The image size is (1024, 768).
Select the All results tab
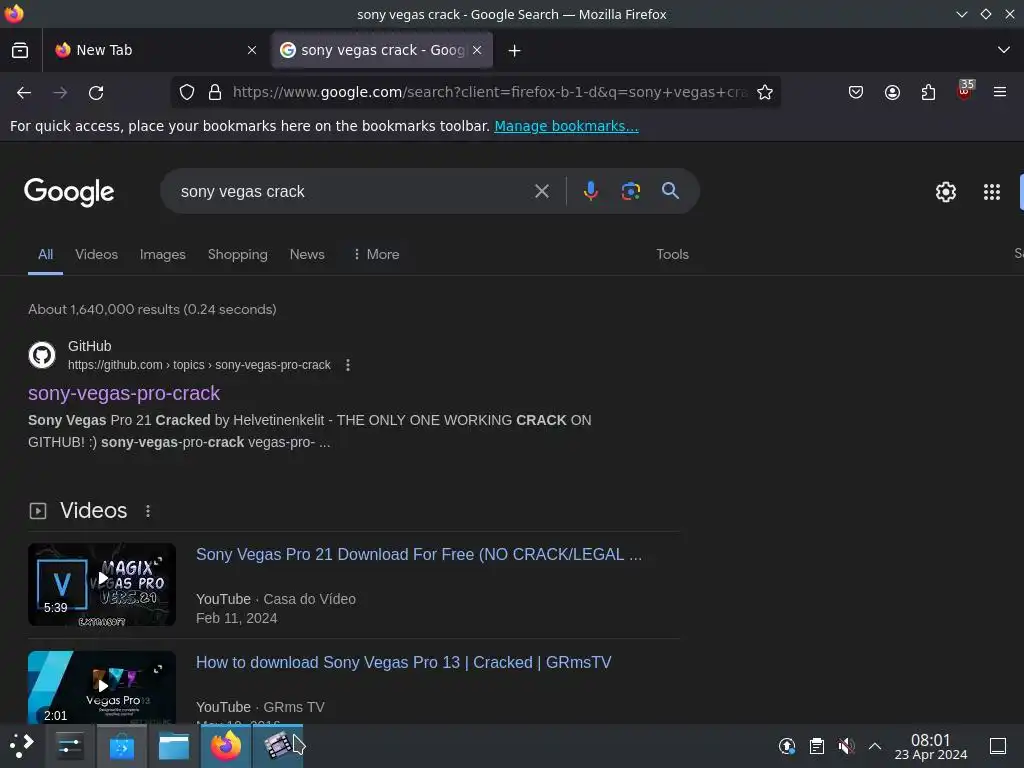pyautogui.click(x=45, y=255)
